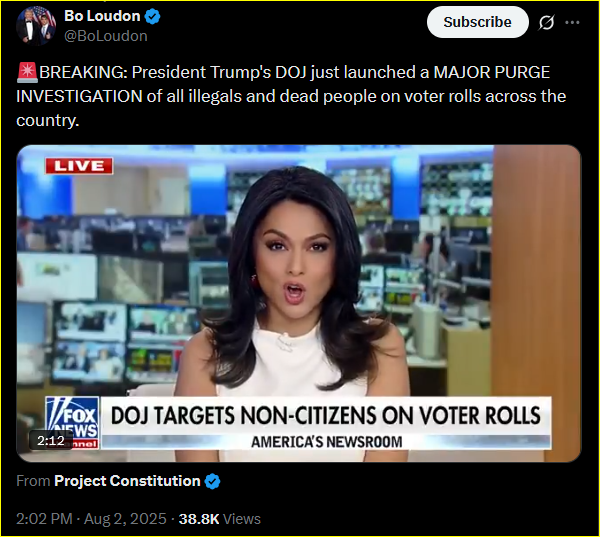
Task: Click the verified badge next to Project Constitution
Action: point(212,481)
